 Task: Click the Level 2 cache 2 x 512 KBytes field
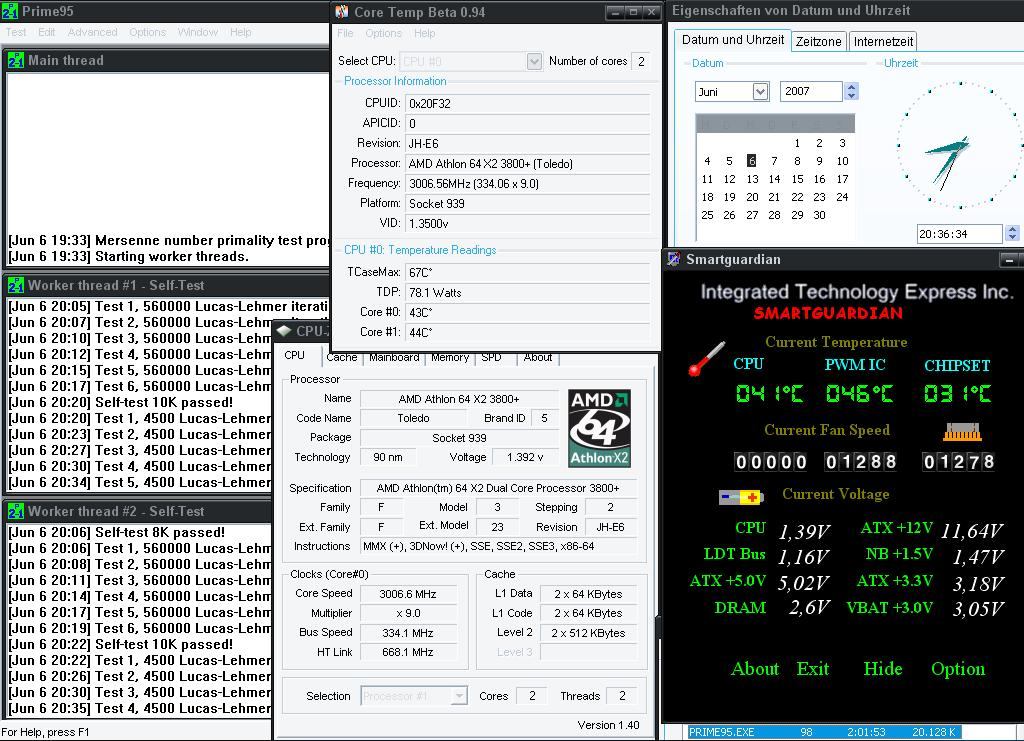(588, 633)
